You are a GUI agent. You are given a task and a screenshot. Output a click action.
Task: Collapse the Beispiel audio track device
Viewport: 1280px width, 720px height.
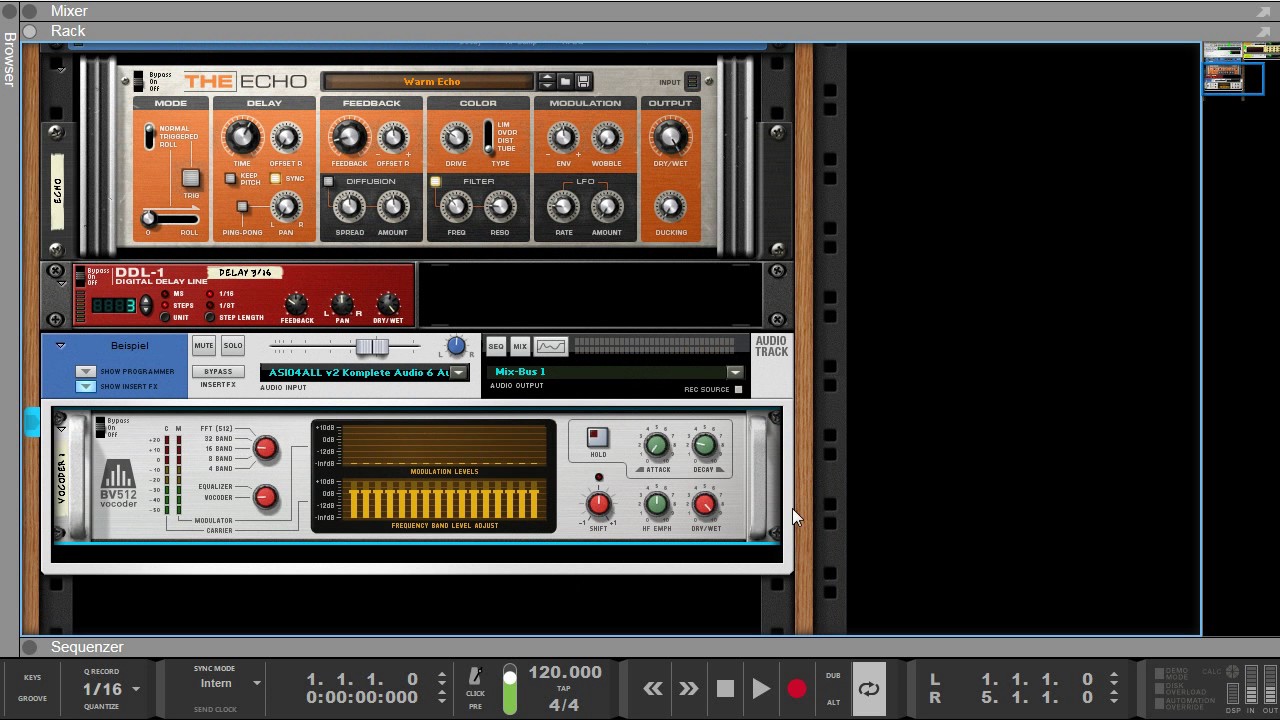point(60,346)
